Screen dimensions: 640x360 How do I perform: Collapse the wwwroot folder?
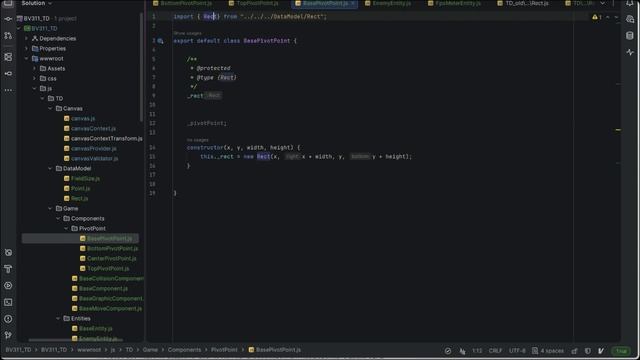27,58
